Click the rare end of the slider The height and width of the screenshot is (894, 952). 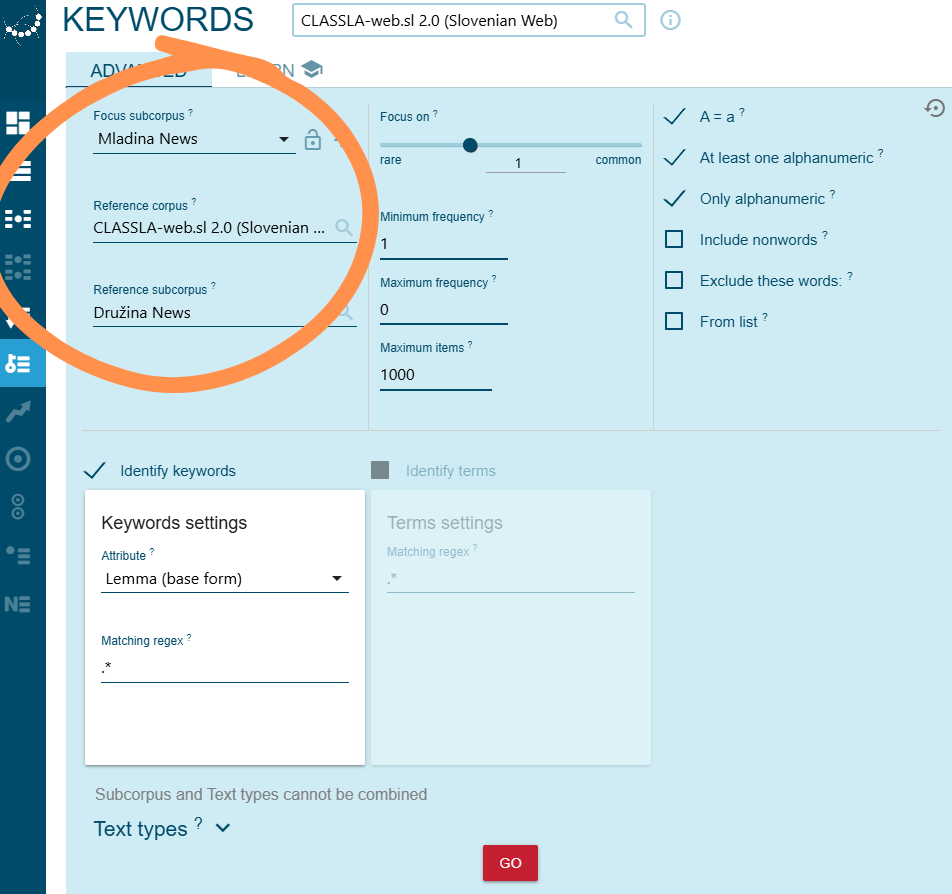[x=390, y=160]
